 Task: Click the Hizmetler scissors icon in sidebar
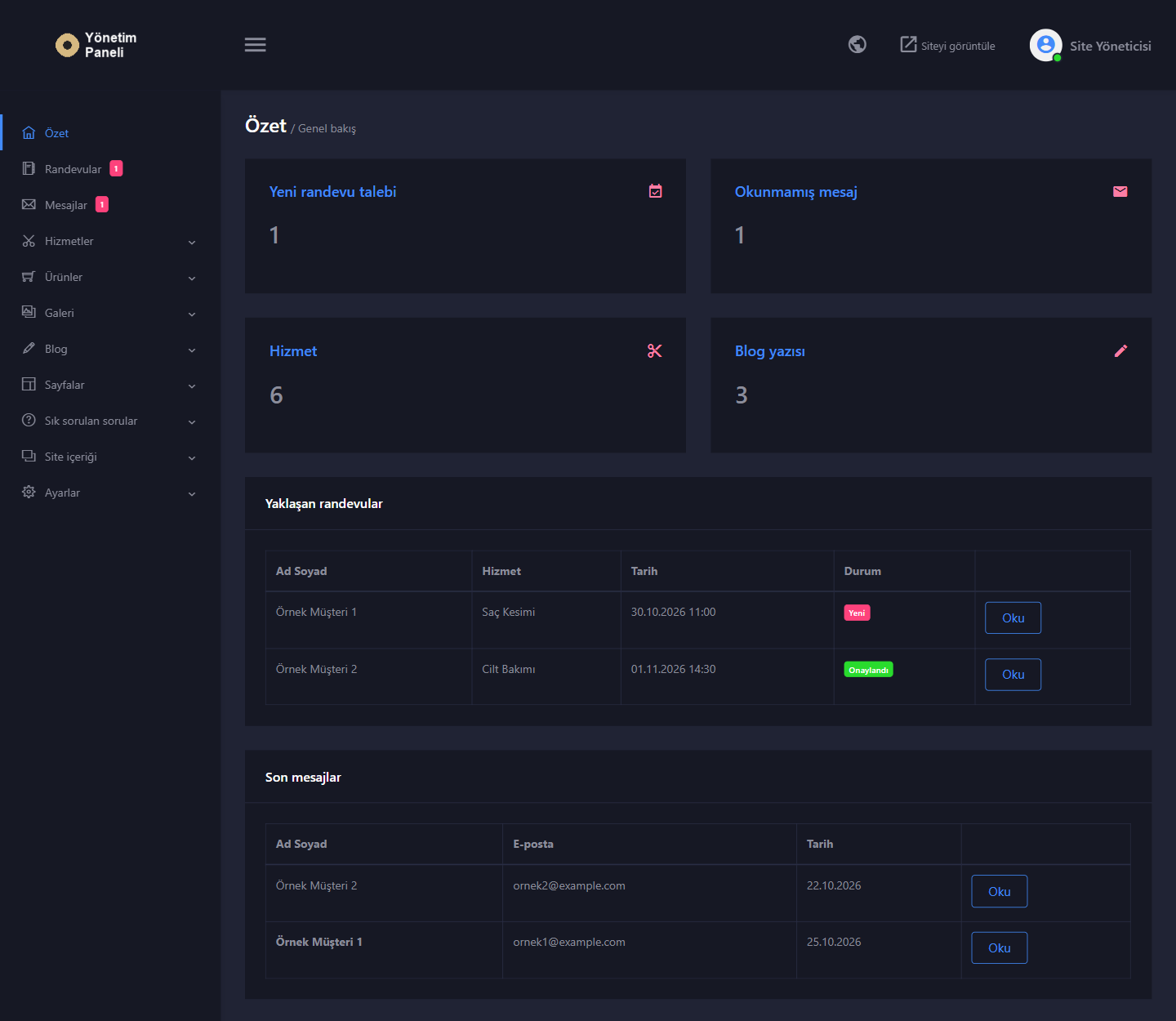click(x=29, y=240)
